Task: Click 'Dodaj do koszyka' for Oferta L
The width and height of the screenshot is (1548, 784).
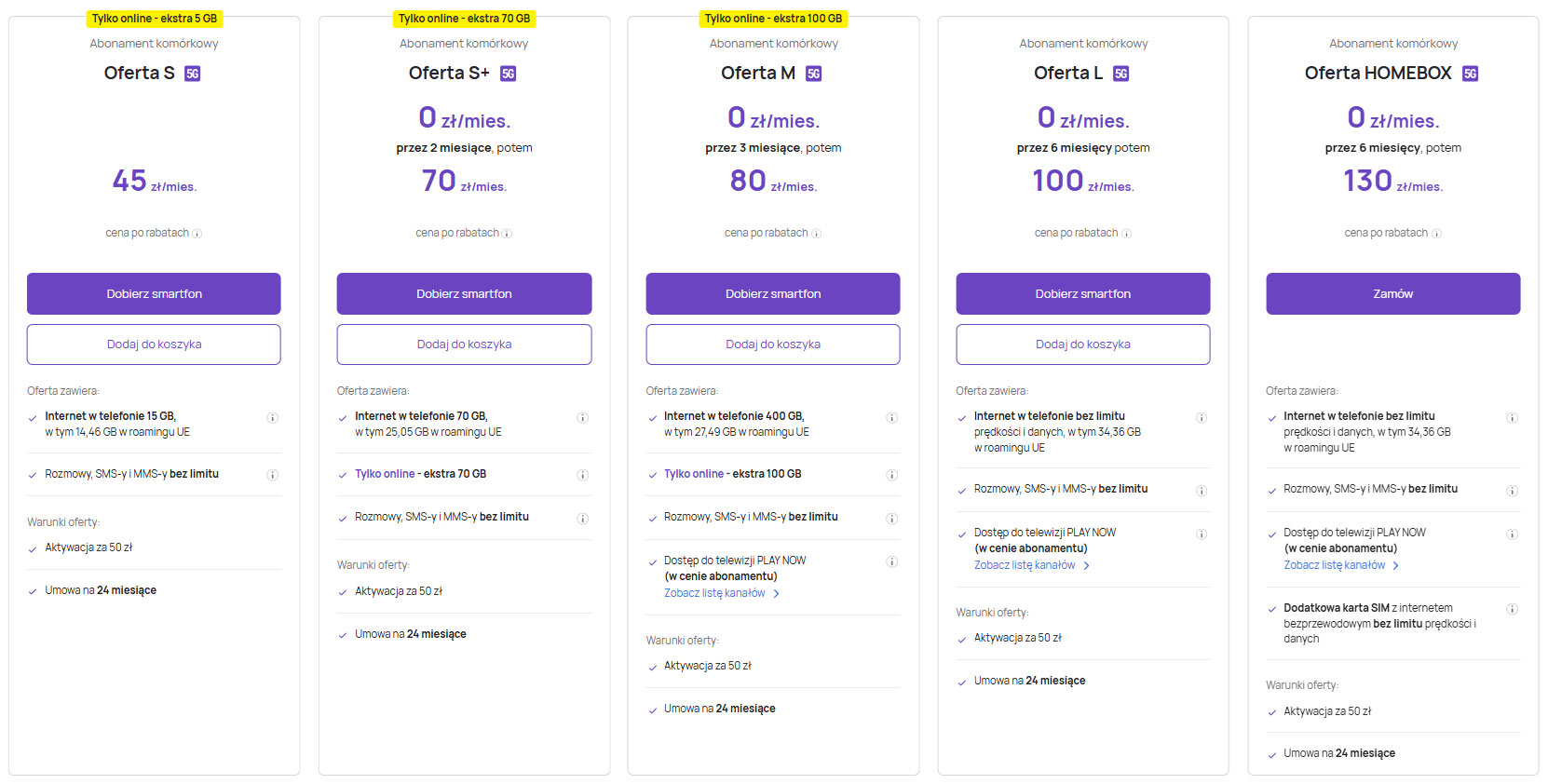Action: pyautogui.click(x=1083, y=345)
